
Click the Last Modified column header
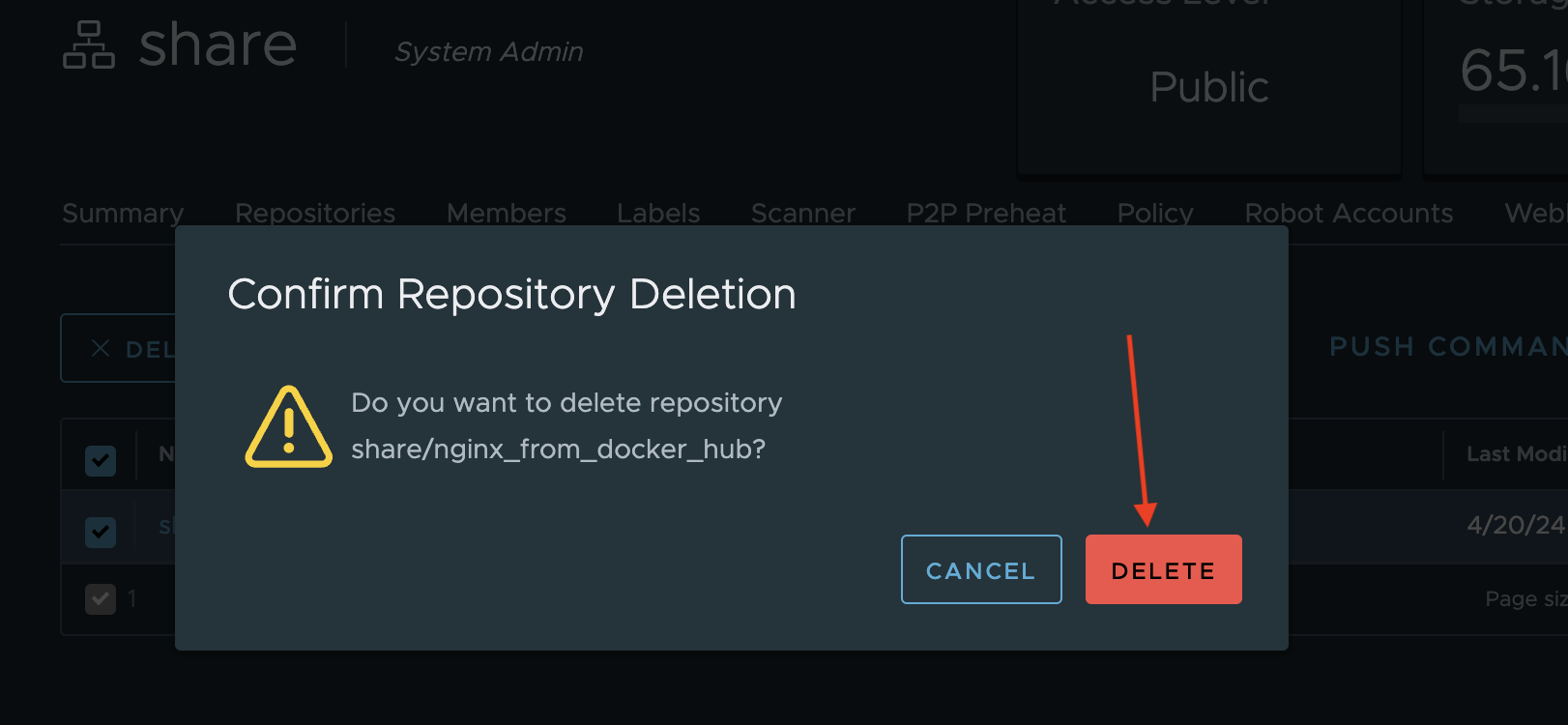point(1517,453)
